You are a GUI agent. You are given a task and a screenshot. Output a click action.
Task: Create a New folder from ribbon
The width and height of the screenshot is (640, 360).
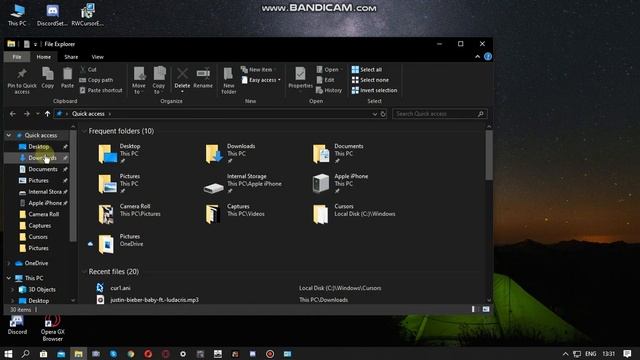(x=229, y=80)
